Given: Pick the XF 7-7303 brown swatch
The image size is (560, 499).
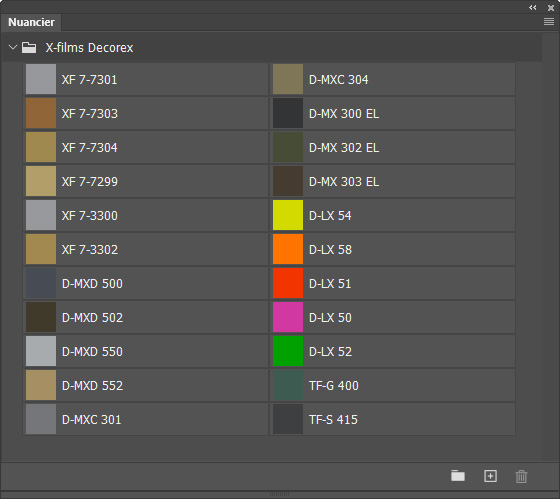Looking at the screenshot, I should [x=41, y=113].
